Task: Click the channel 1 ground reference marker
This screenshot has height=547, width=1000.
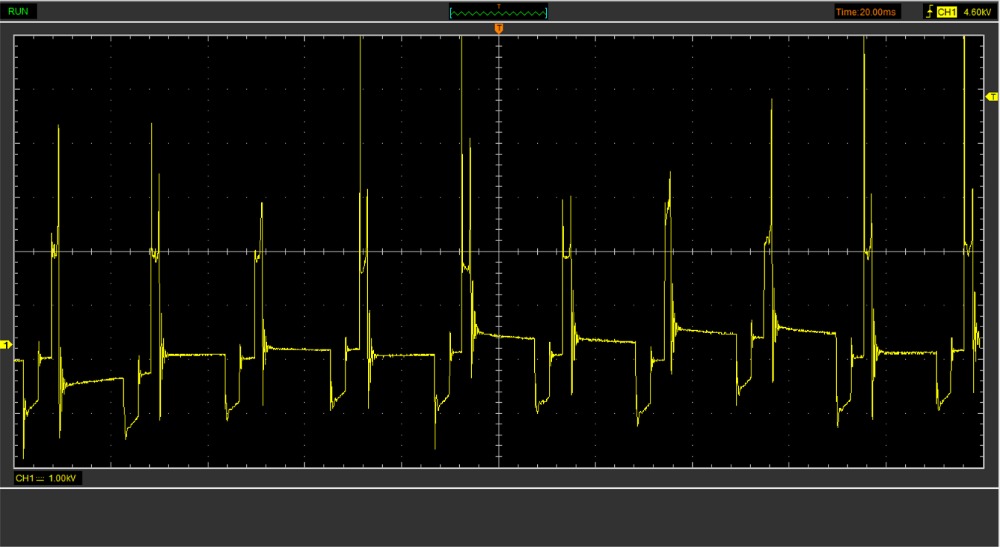Action: tap(6, 345)
